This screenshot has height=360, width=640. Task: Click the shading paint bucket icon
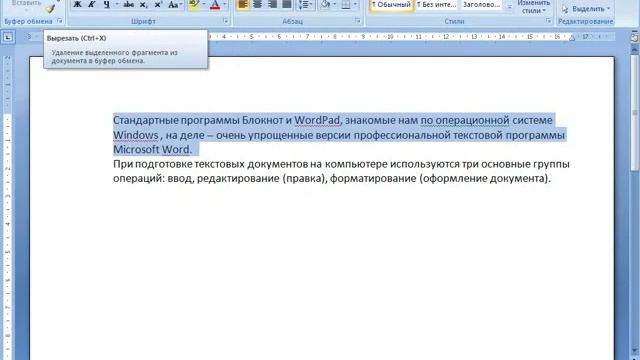click(326, 5)
